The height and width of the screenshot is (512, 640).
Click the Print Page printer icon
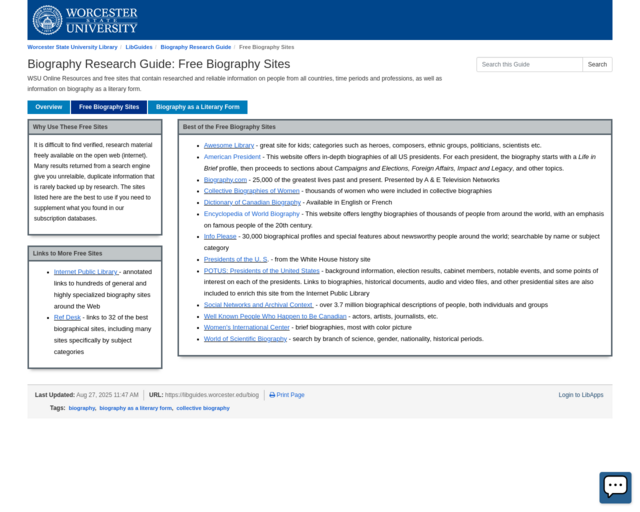click(x=272, y=395)
